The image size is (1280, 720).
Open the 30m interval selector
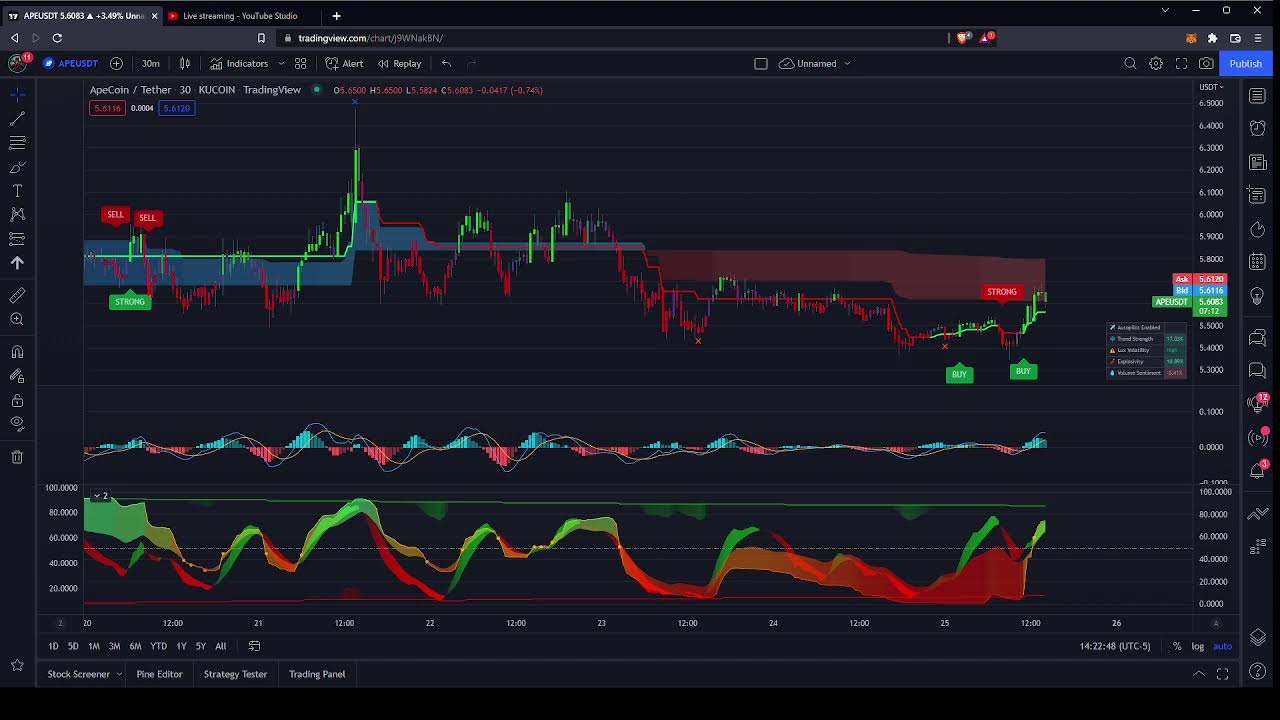150,63
